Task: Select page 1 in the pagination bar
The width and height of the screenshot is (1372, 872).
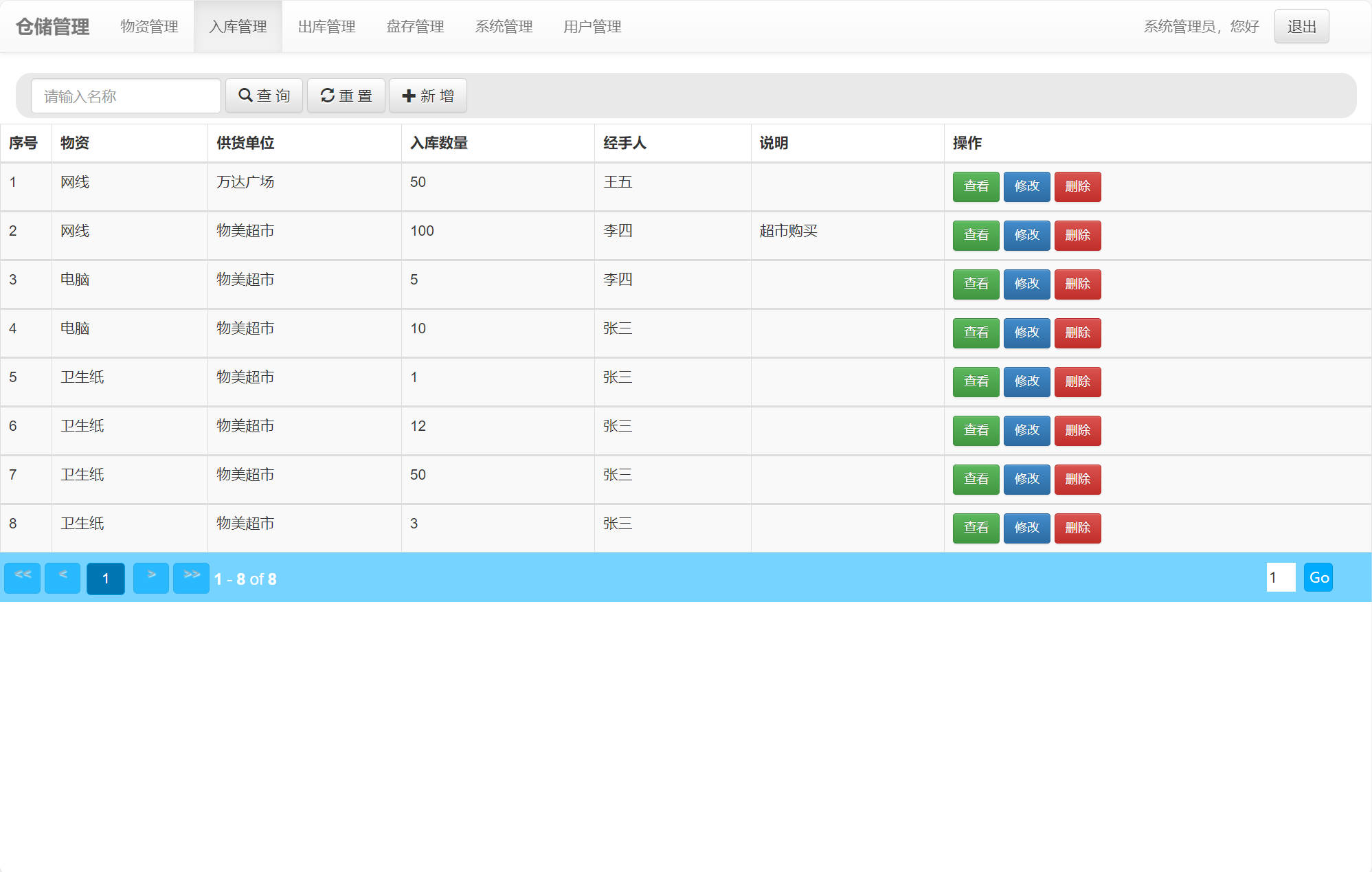Action: (105, 578)
